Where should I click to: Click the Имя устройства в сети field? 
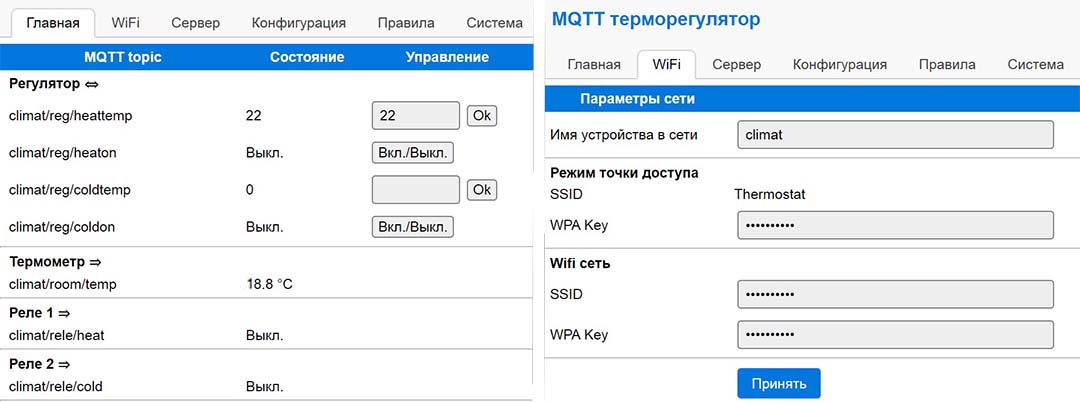pyautogui.click(x=895, y=135)
